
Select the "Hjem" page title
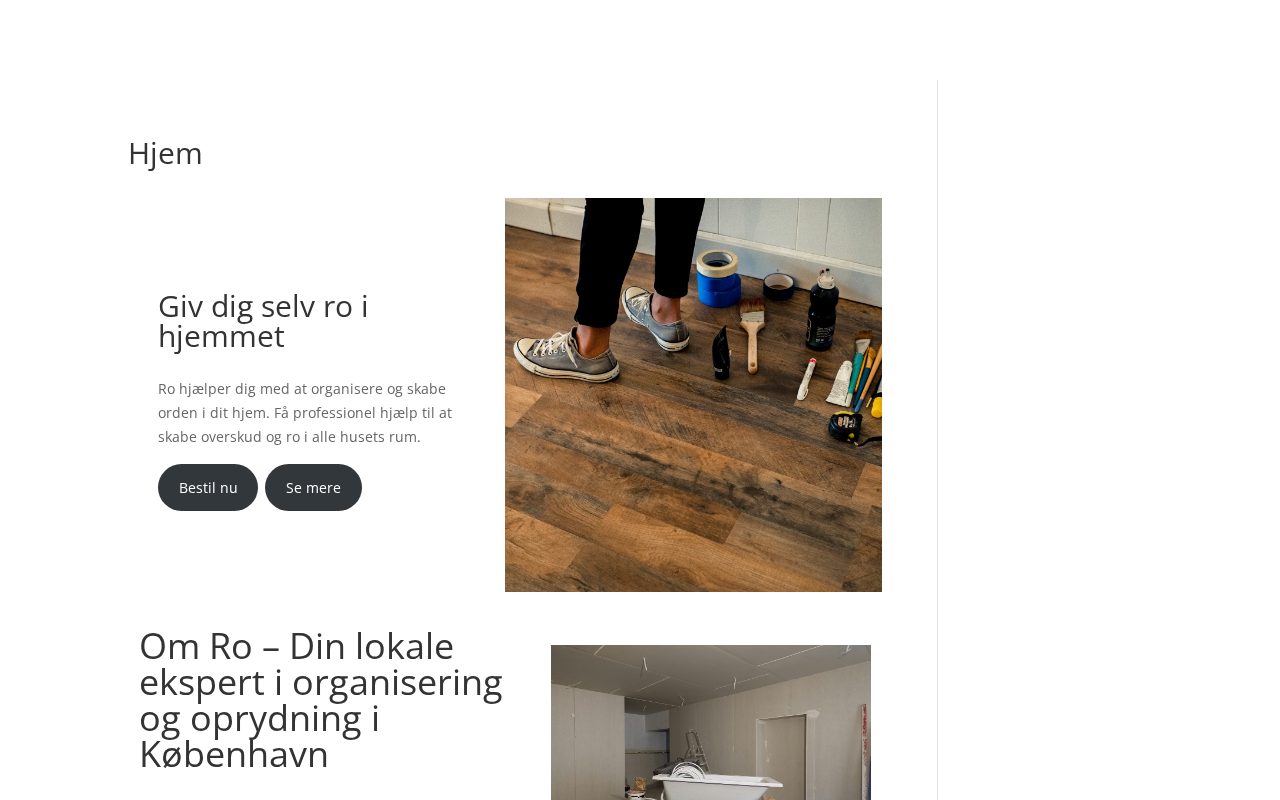[x=165, y=153]
